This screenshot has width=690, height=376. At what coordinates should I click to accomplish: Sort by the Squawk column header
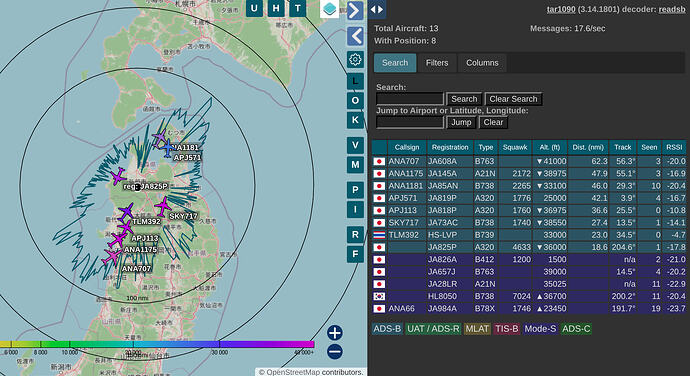coord(515,147)
